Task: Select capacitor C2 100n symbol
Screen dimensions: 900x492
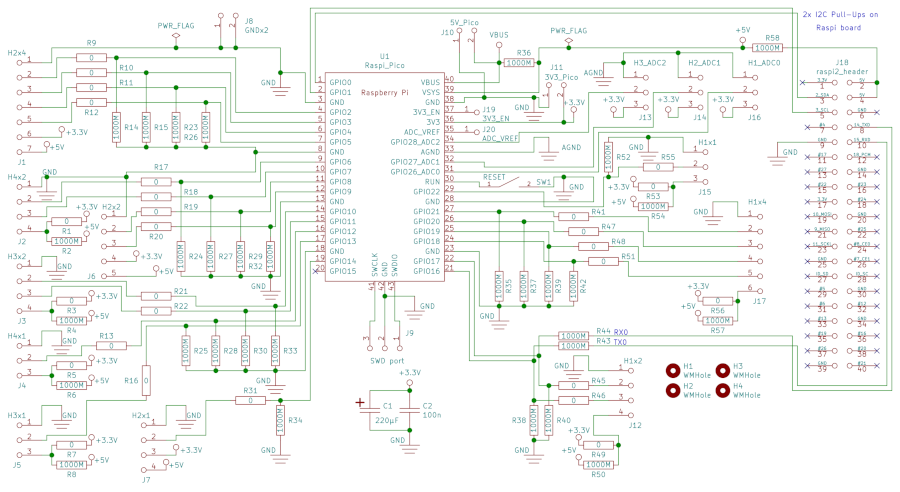Action: click(410, 410)
